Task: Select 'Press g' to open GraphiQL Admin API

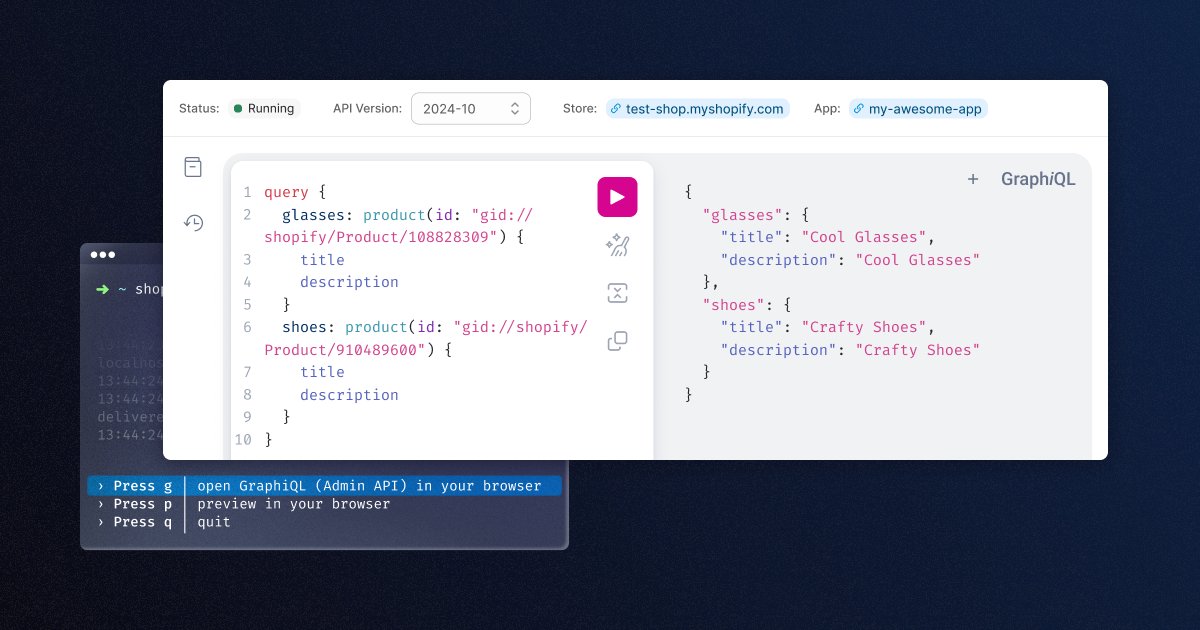Action: click(x=324, y=486)
